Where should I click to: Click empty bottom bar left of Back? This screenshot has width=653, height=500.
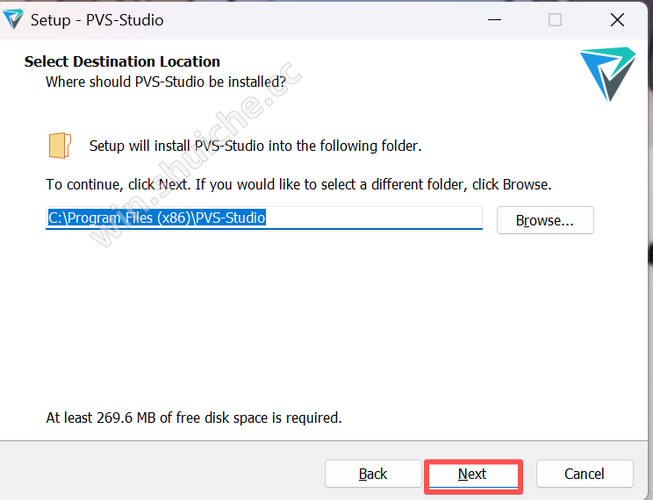(160, 474)
